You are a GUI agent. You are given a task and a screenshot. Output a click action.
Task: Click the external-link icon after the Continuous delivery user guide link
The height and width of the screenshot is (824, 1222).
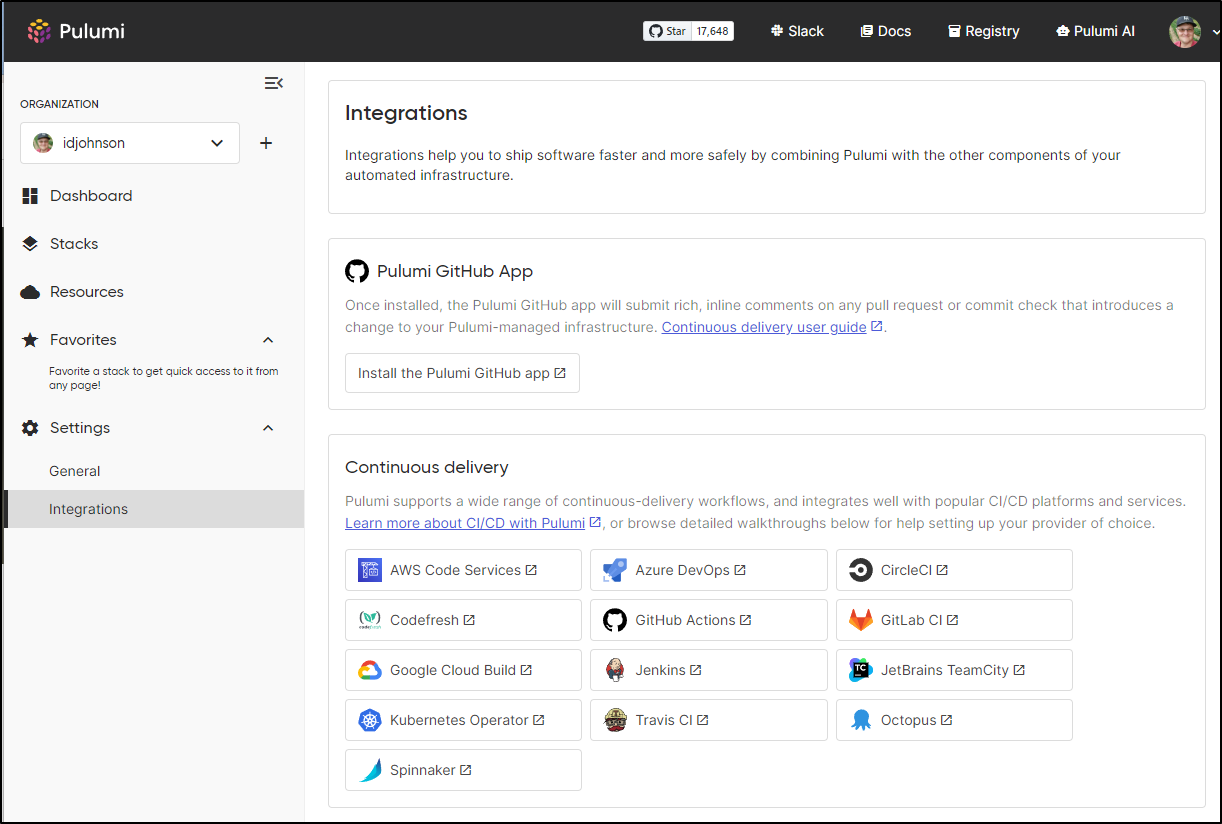coord(877,326)
